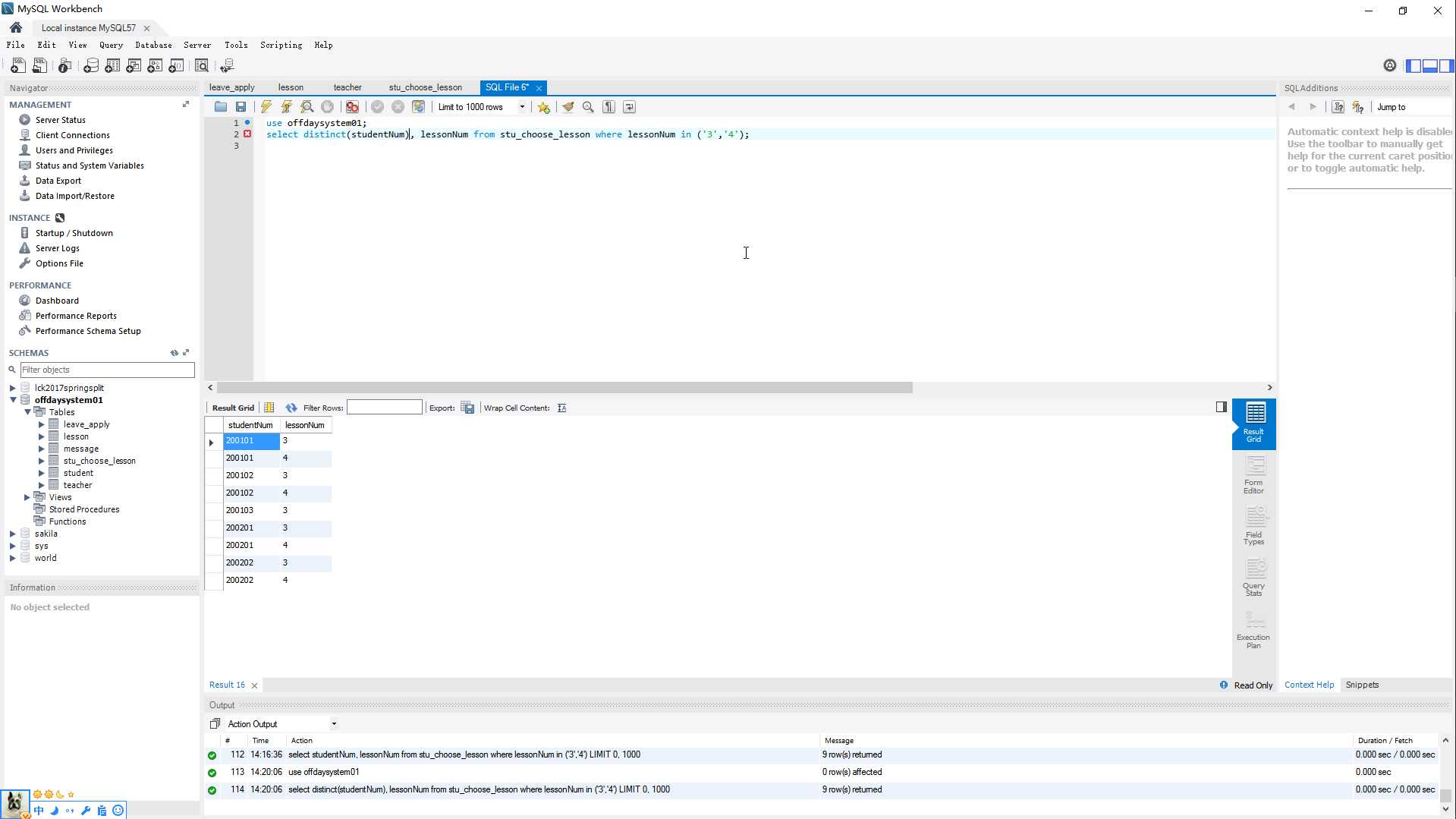
Task: Rollback the transaction X icon
Action: coord(398,107)
